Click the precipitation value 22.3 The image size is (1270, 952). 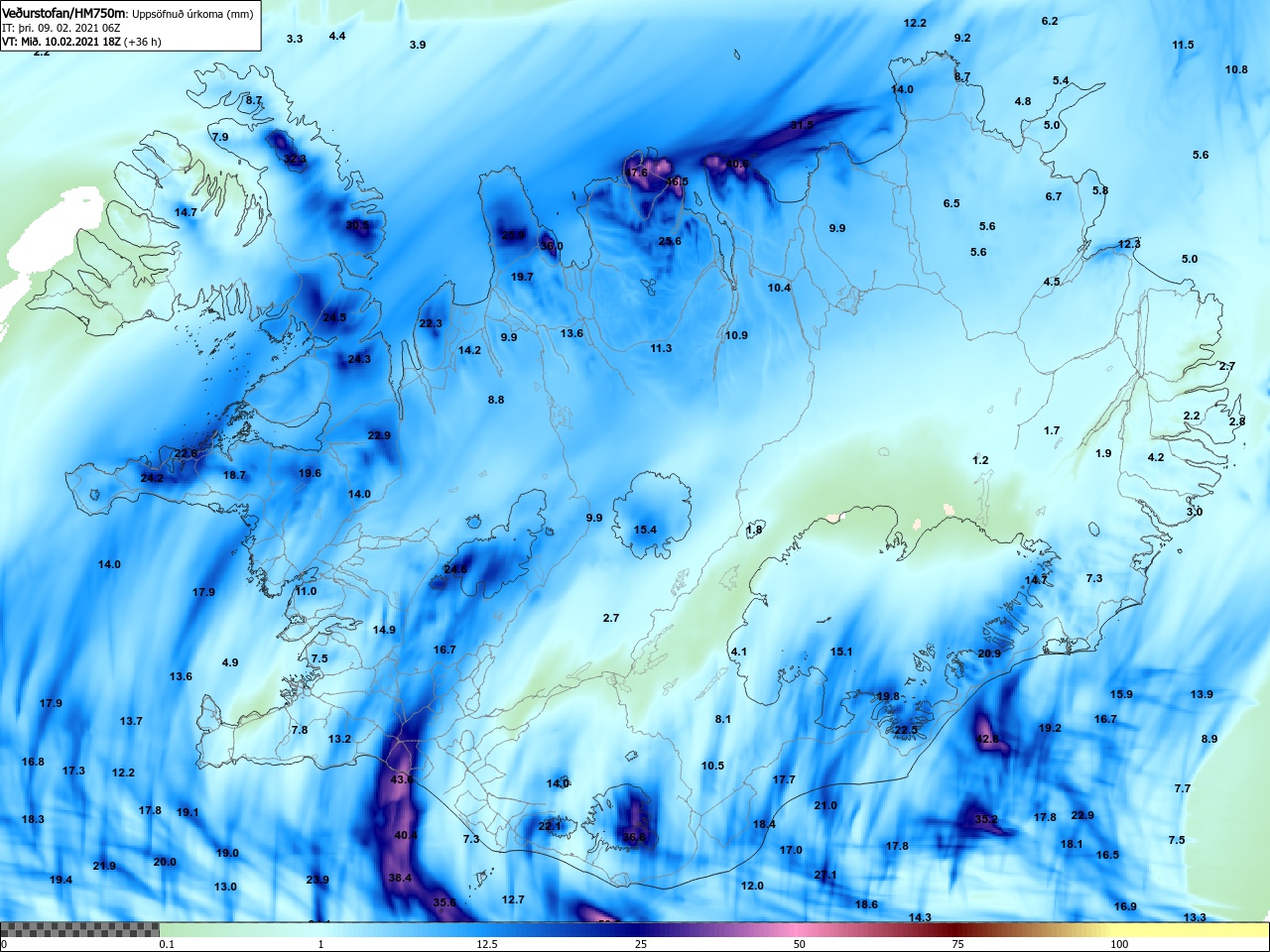pos(431,323)
